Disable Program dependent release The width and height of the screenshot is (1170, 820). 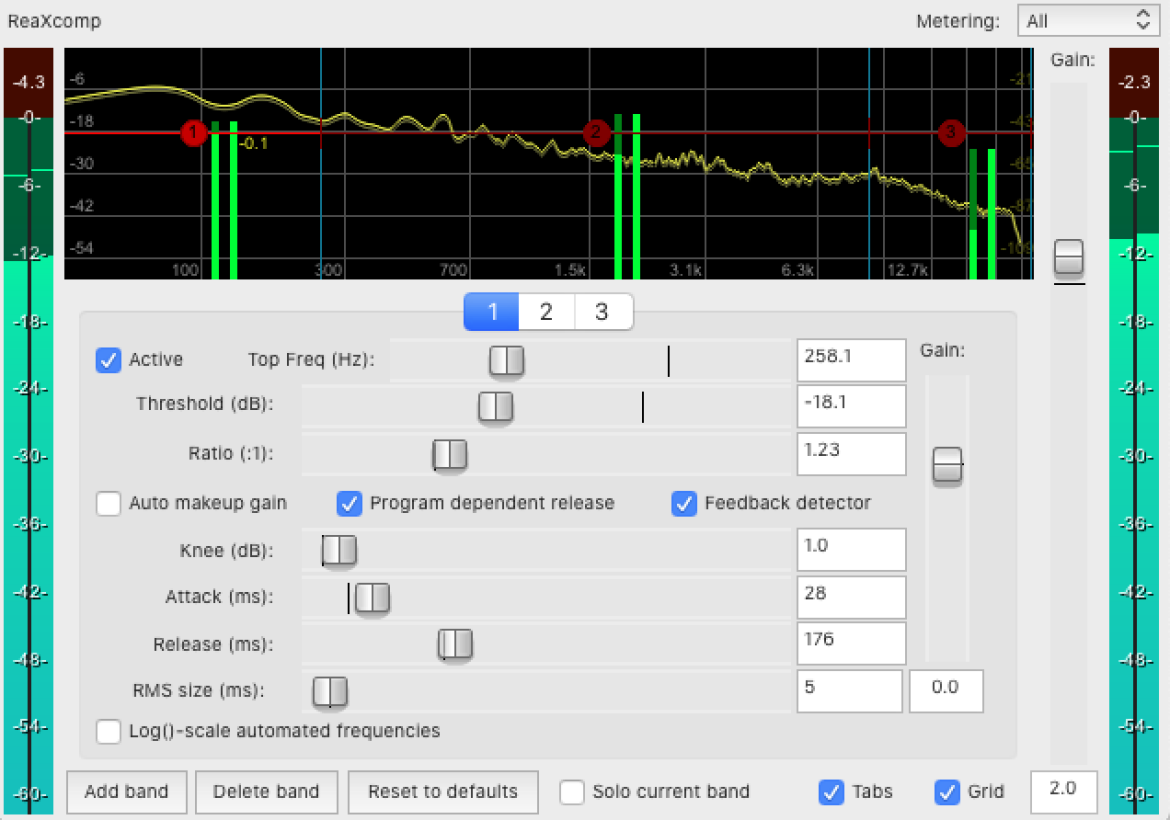tap(349, 503)
